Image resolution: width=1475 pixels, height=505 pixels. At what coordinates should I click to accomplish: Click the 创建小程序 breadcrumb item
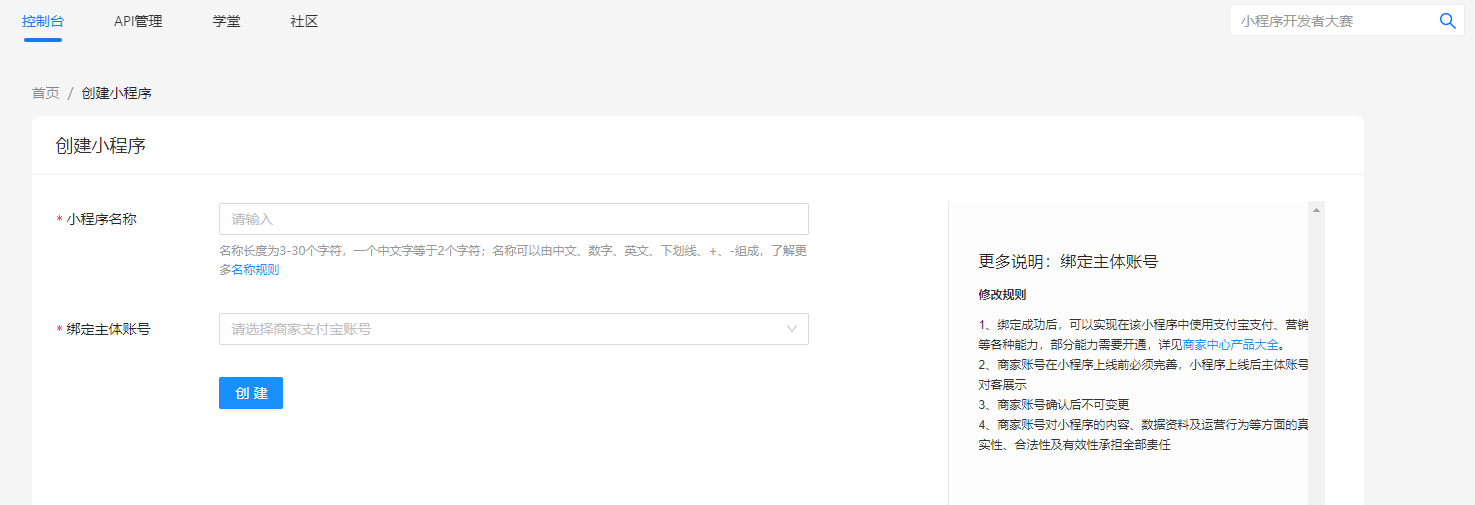(117, 93)
